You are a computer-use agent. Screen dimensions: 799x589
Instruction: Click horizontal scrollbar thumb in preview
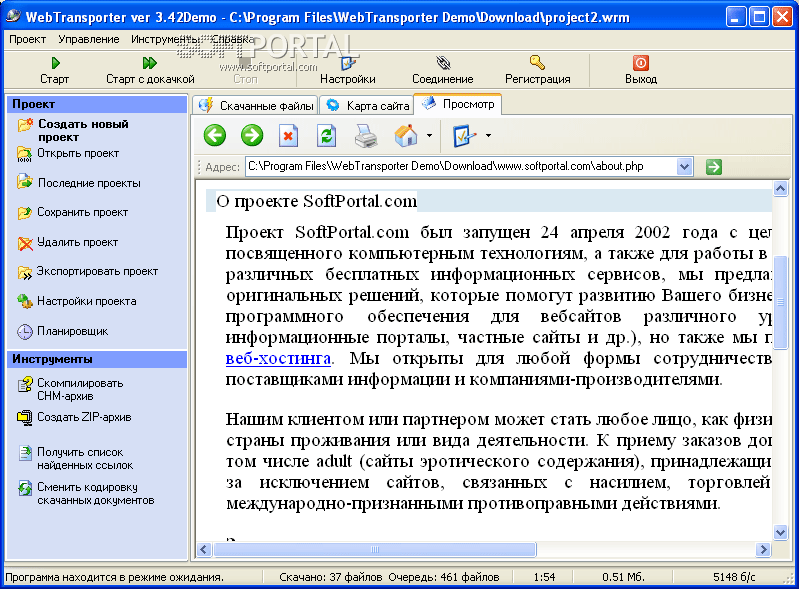pos(375,549)
